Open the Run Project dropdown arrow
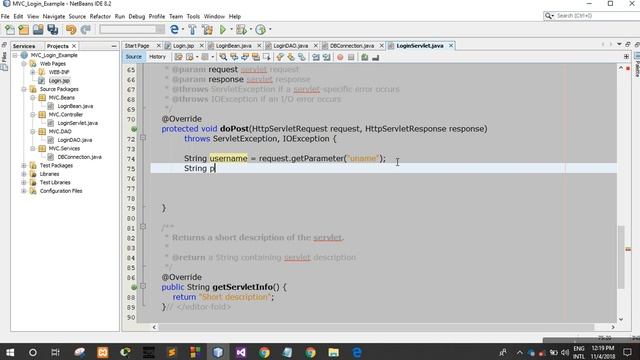This screenshot has width=640, height=360. (231, 29)
